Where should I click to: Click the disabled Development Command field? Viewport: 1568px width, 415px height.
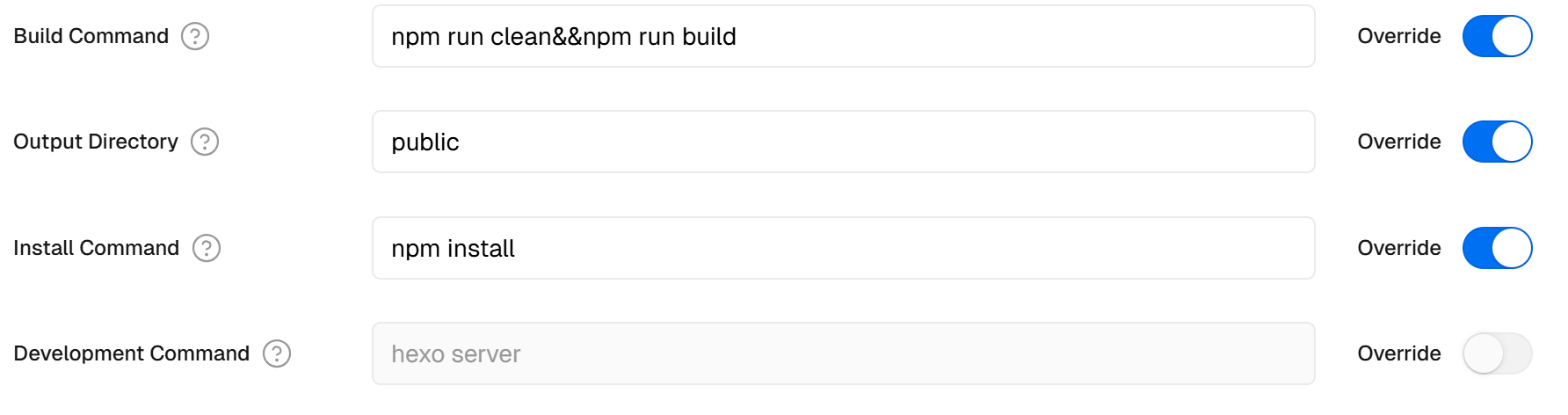[x=843, y=353]
